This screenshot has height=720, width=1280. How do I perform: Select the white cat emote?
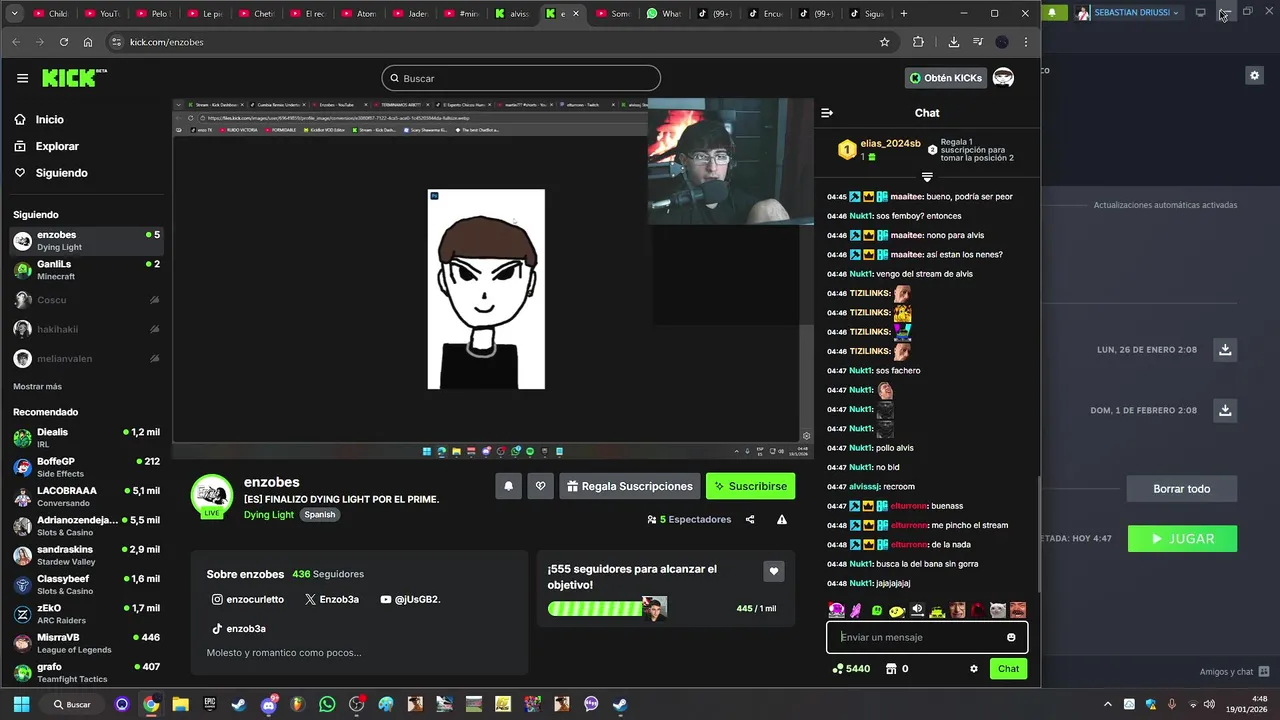point(998,610)
